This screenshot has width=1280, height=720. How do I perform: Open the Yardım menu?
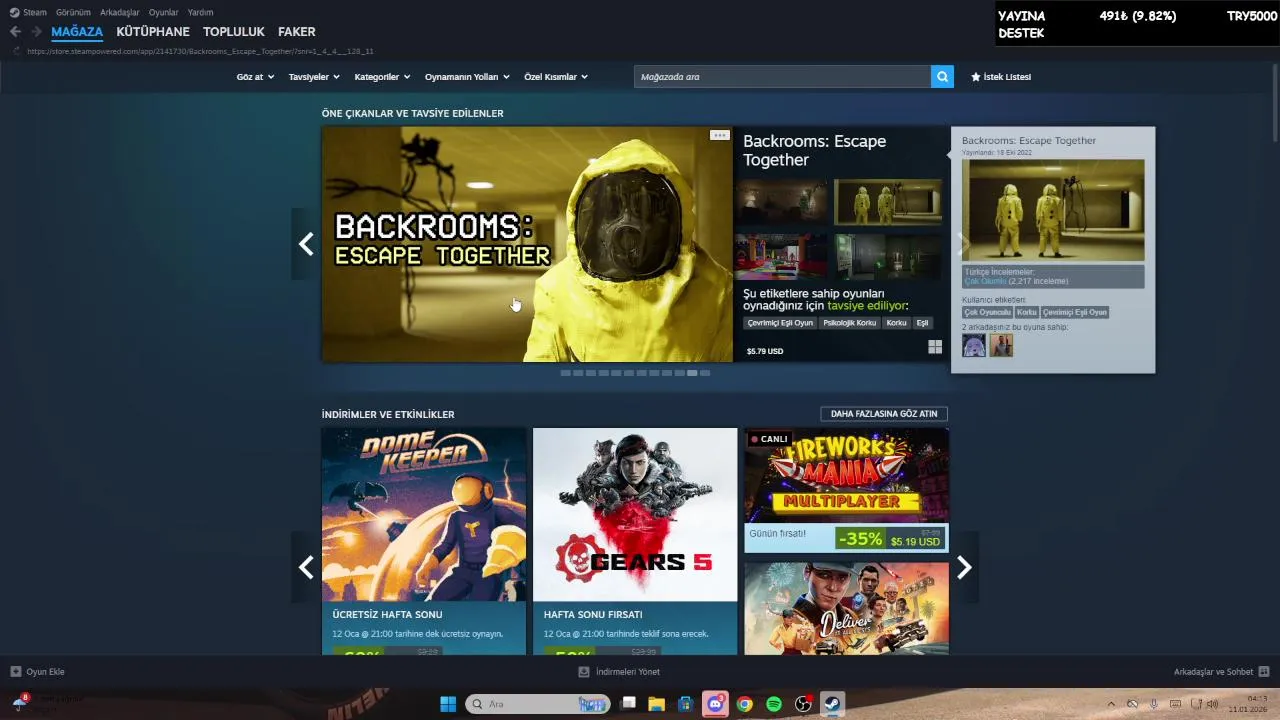click(x=200, y=12)
